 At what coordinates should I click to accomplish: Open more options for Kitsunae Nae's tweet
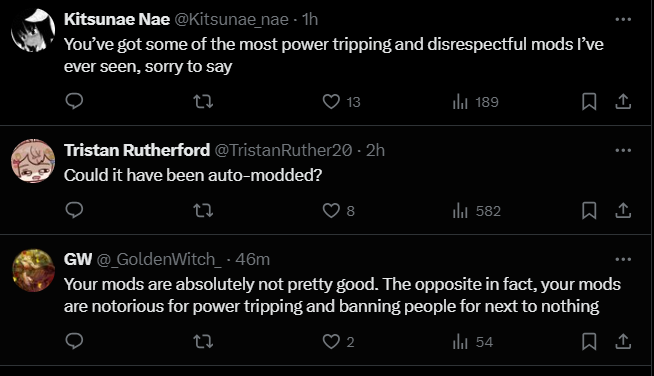[623, 19]
